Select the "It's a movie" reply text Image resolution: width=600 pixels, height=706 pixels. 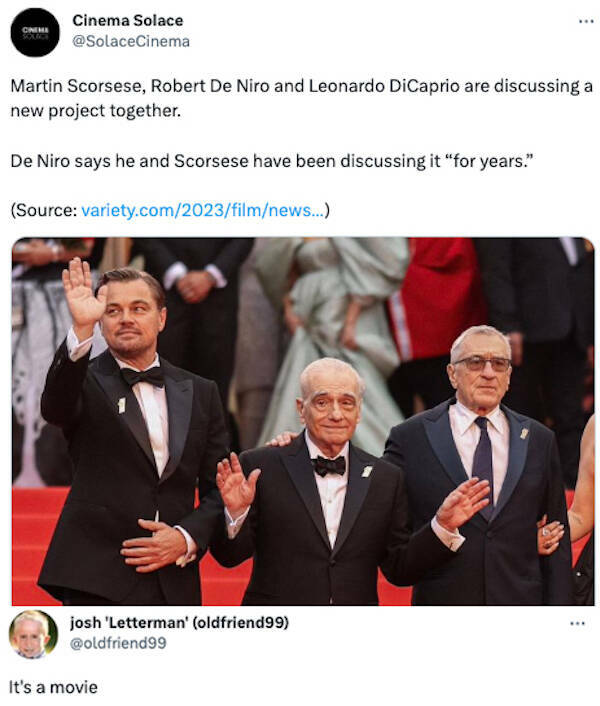(53, 687)
